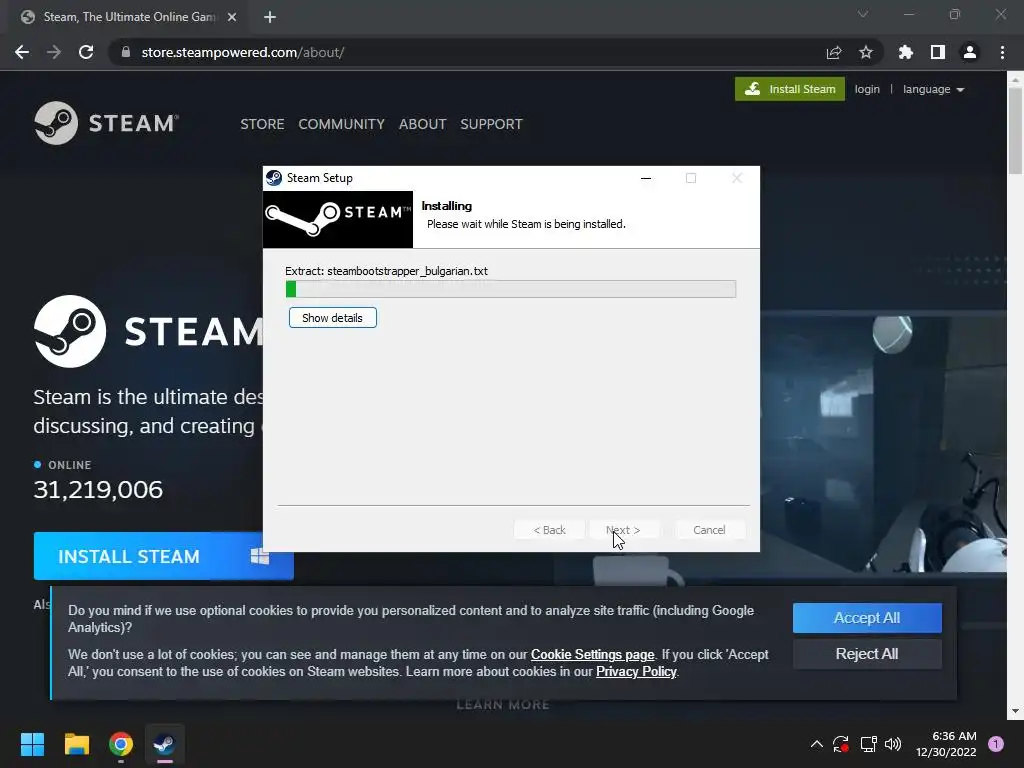Image resolution: width=1024 pixels, height=768 pixels.
Task: Click the Steam taskbar icon
Action: pos(165,744)
